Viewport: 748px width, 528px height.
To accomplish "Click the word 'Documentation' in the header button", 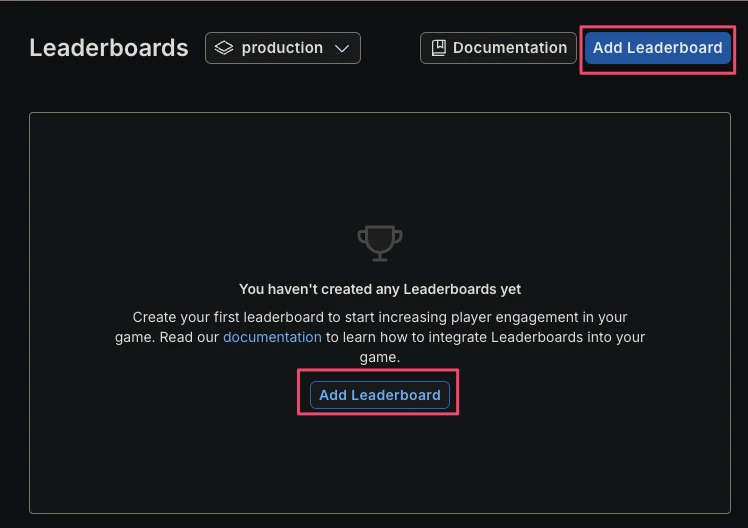I will pyautogui.click(x=510, y=48).
